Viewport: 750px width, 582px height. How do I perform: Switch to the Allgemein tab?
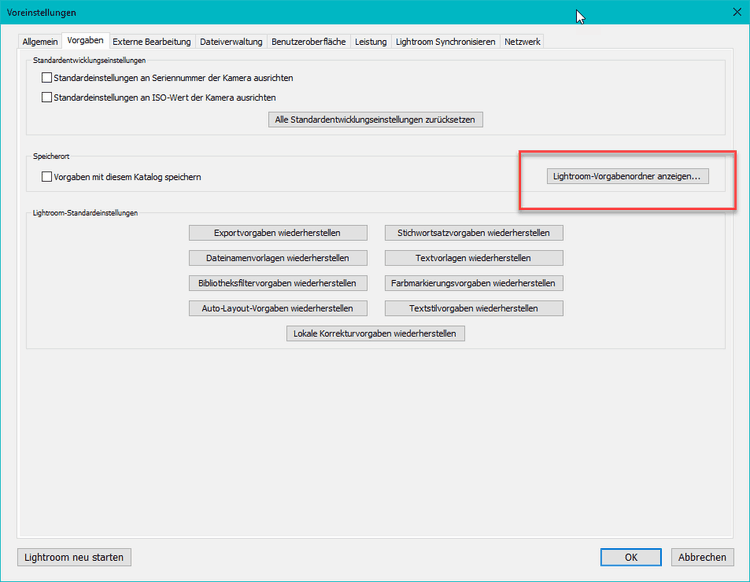click(x=40, y=42)
